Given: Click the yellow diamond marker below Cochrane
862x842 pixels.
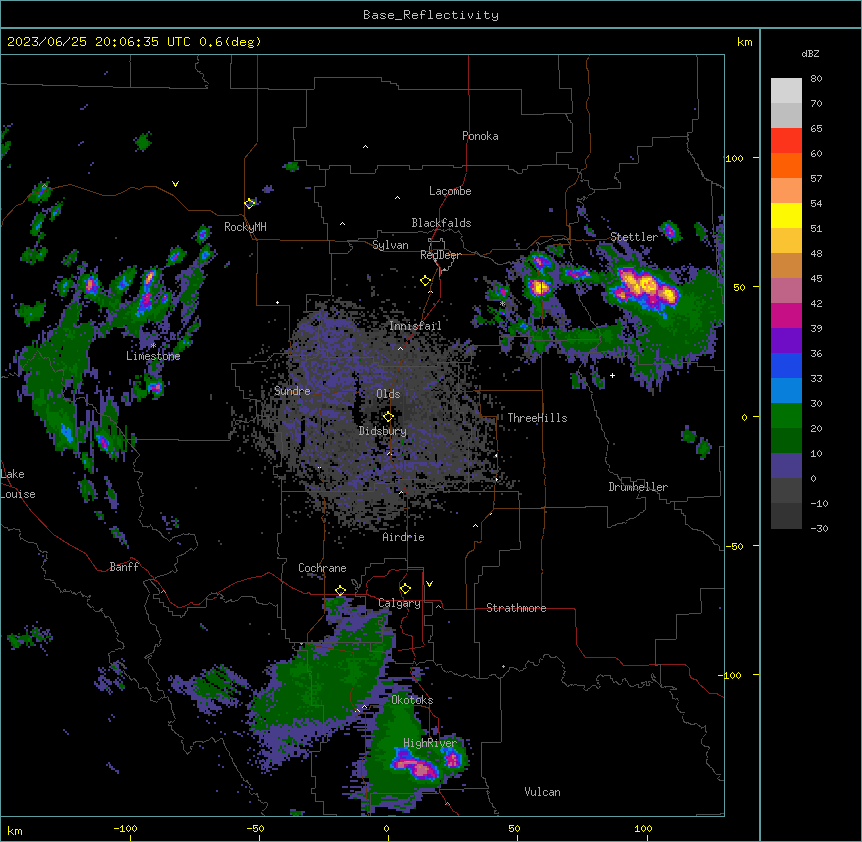Looking at the screenshot, I should pyautogui.click(x=340, y=591).
